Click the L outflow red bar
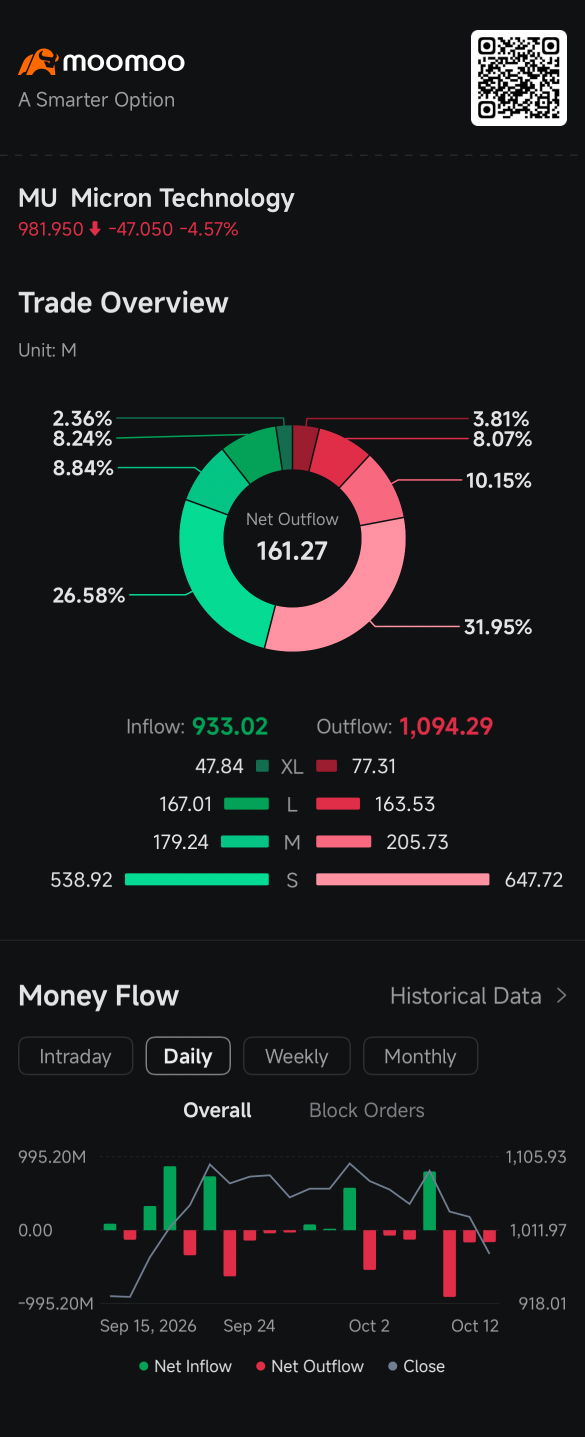This screenshot has height=1437, width=585. pyautogui.click(x=338, y=804)
